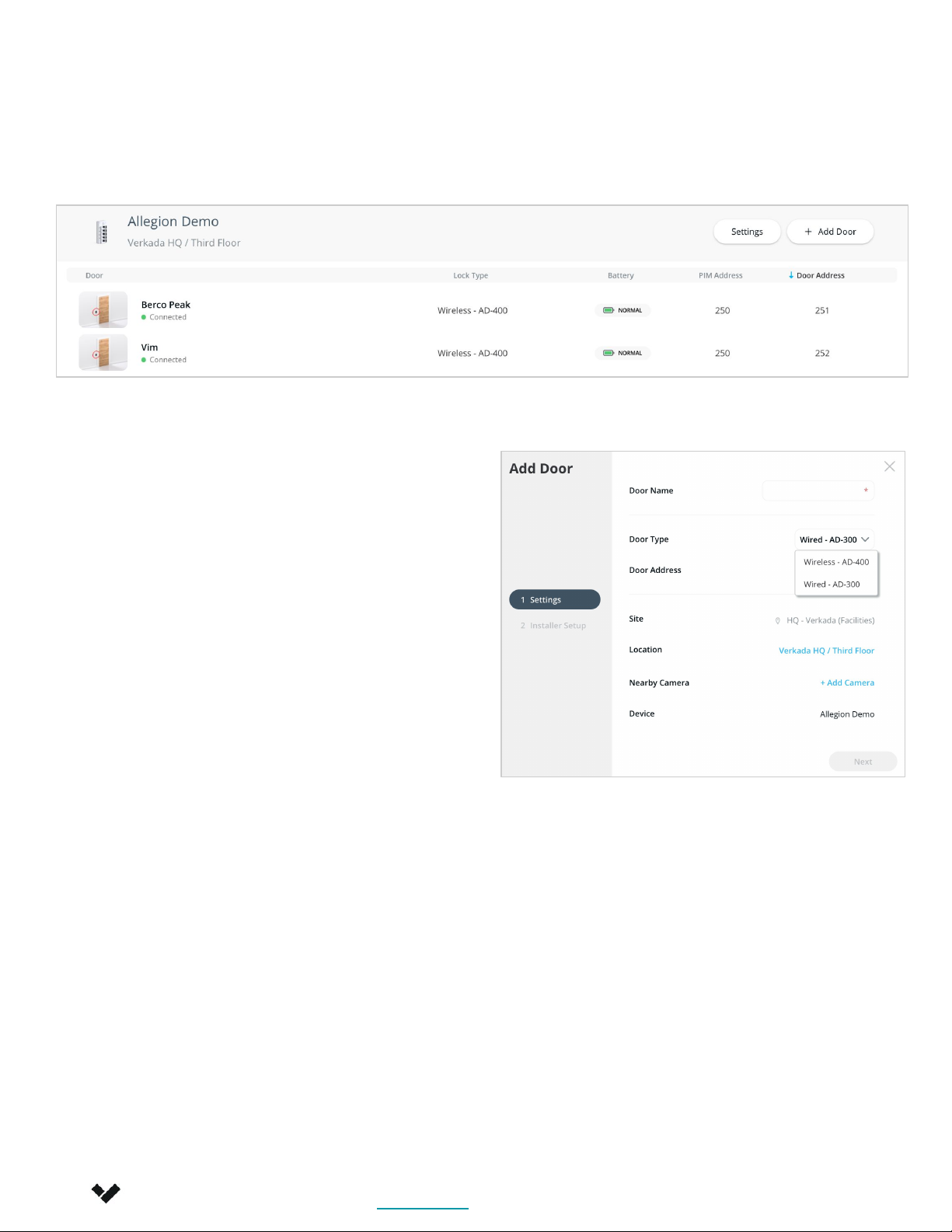The width and height of the screenshot is (952, 1232).
Task: Click Allegion Demo device value in dialog
Action: point(847,714)
